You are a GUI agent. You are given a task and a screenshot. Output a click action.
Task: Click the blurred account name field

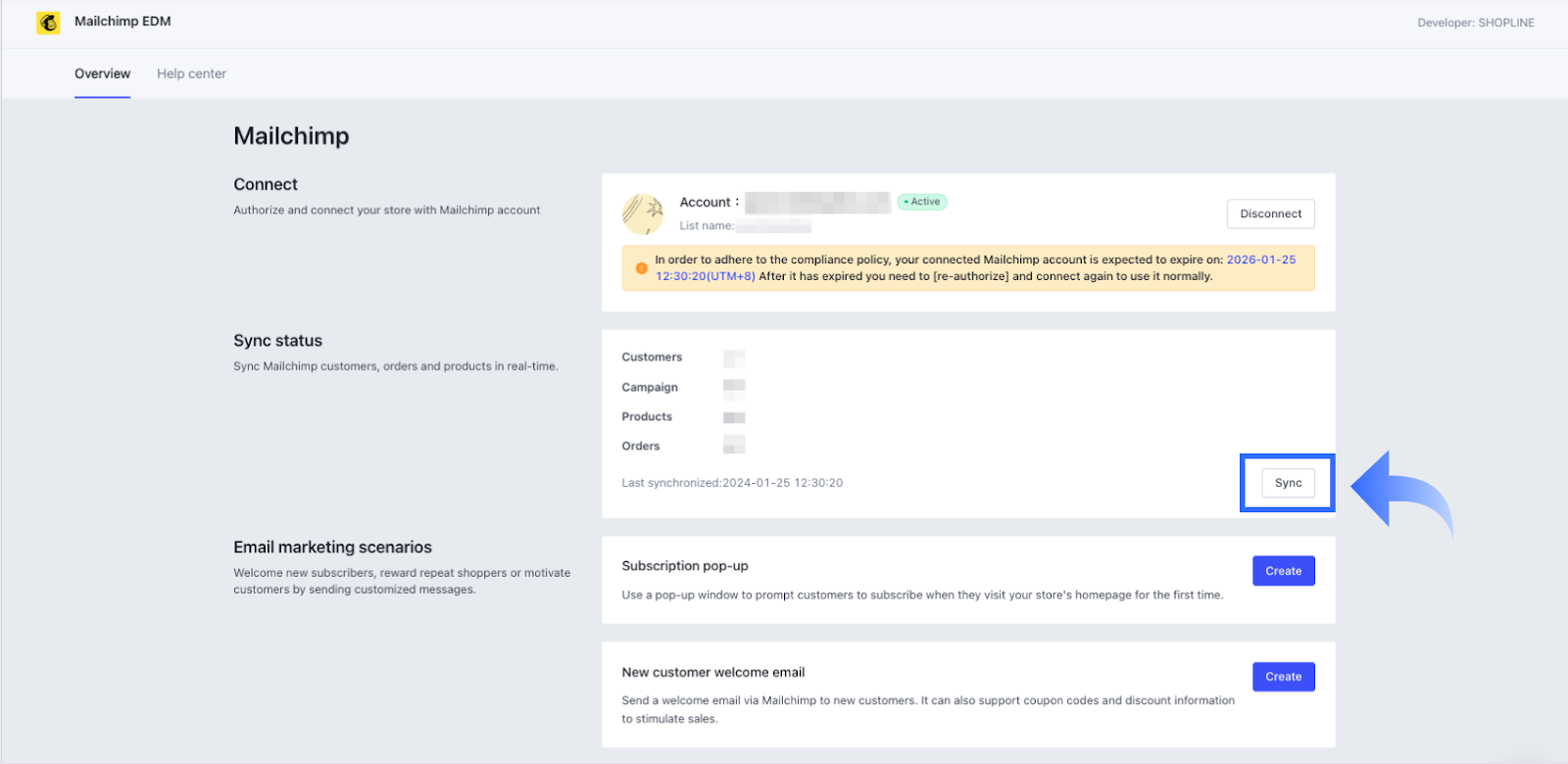[817, 203]
